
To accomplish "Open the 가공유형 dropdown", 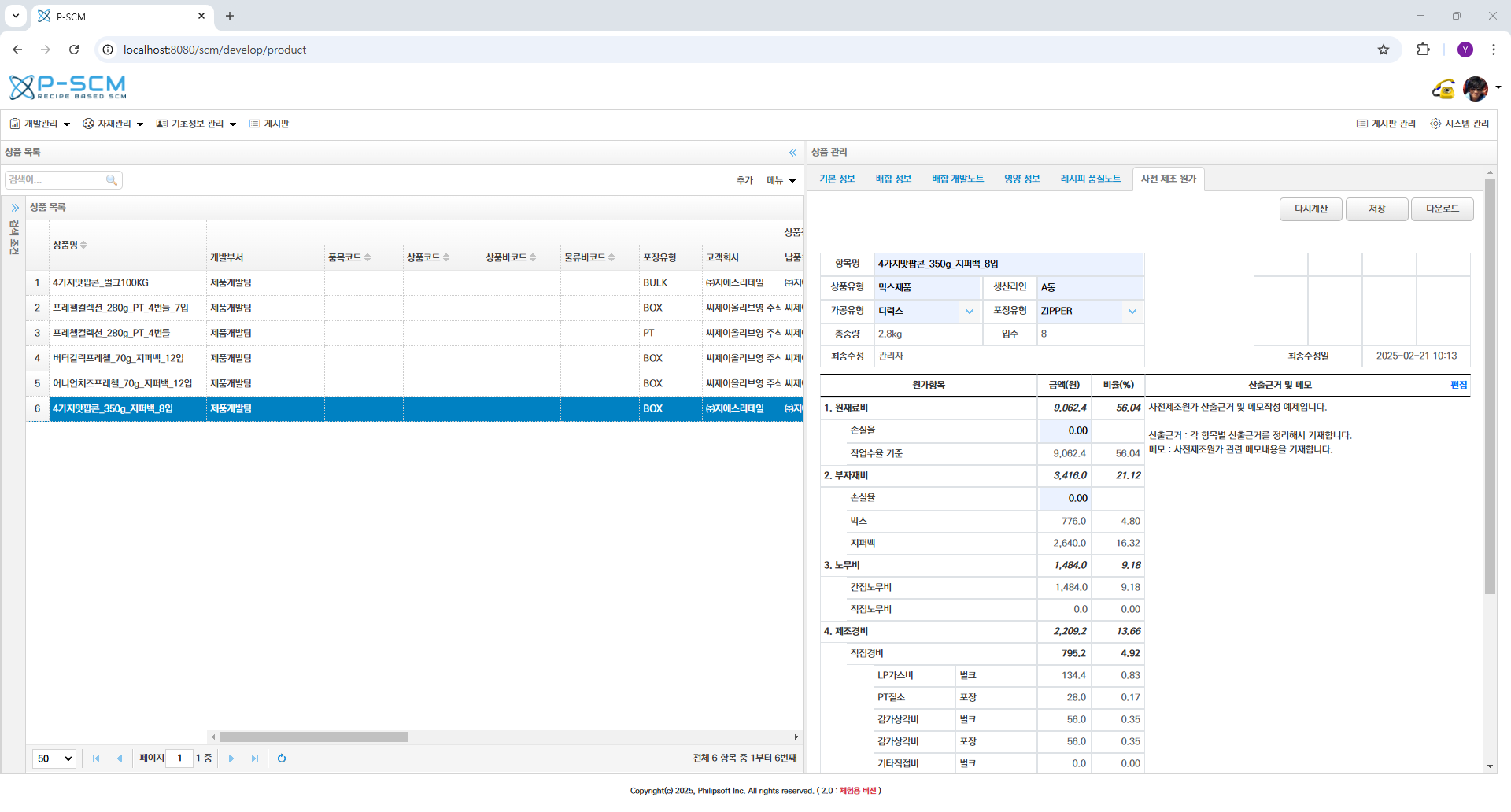I will point(969,311).
